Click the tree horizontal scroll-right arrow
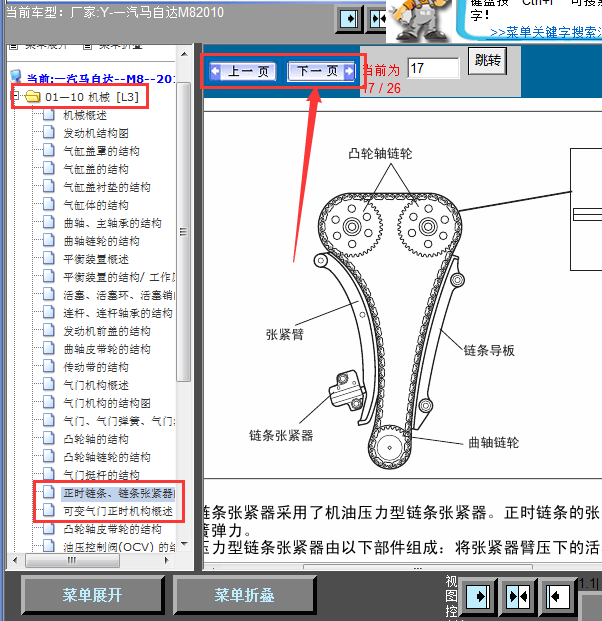 click(x=167, y=560)
